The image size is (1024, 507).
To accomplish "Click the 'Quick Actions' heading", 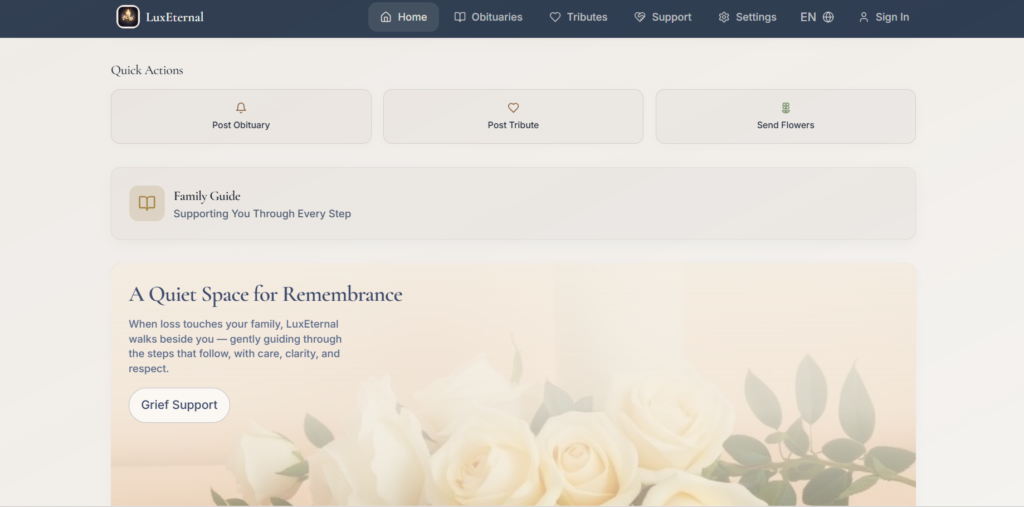I will coord(147,70).
